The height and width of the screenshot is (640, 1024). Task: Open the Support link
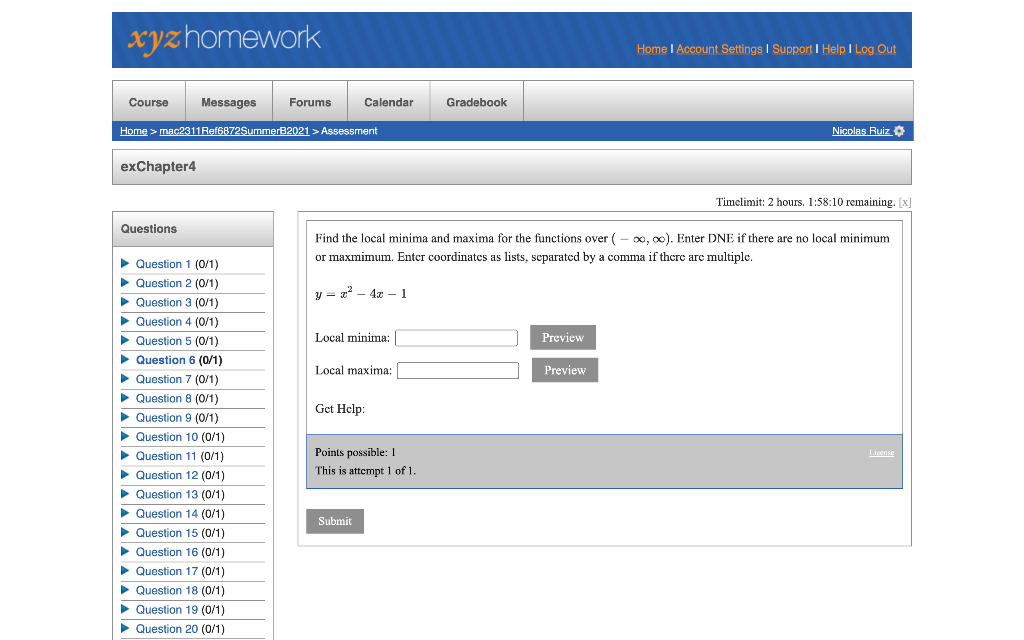click(792, 49)
